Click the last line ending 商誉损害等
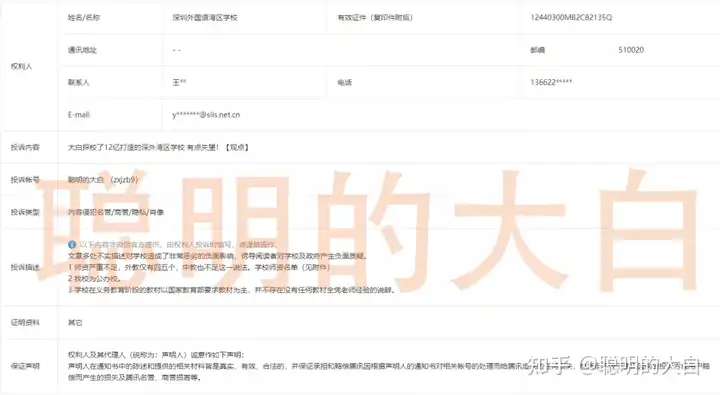 [x=135, y=378]
